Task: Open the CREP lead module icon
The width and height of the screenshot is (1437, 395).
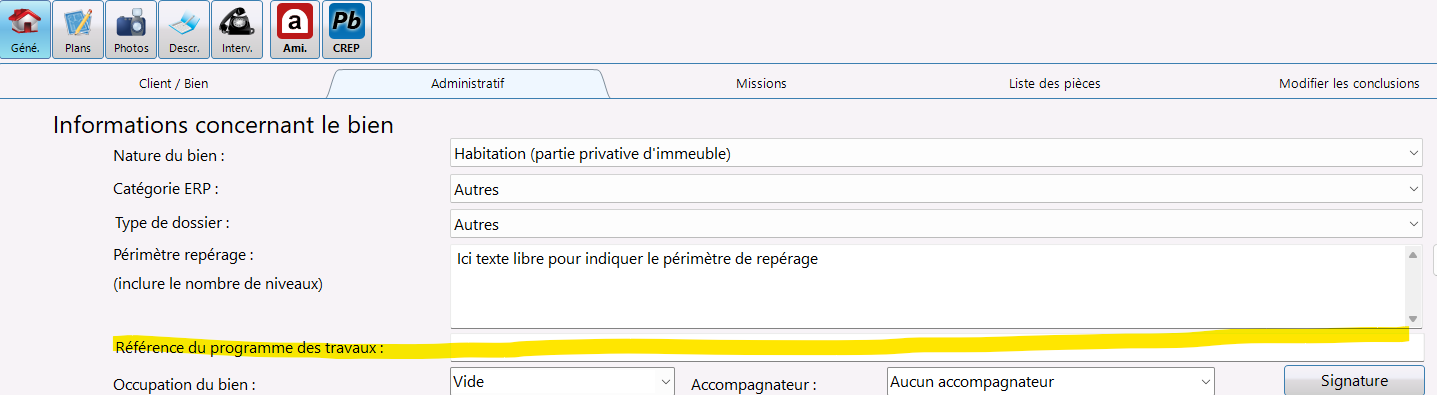Action: [347, 30]
